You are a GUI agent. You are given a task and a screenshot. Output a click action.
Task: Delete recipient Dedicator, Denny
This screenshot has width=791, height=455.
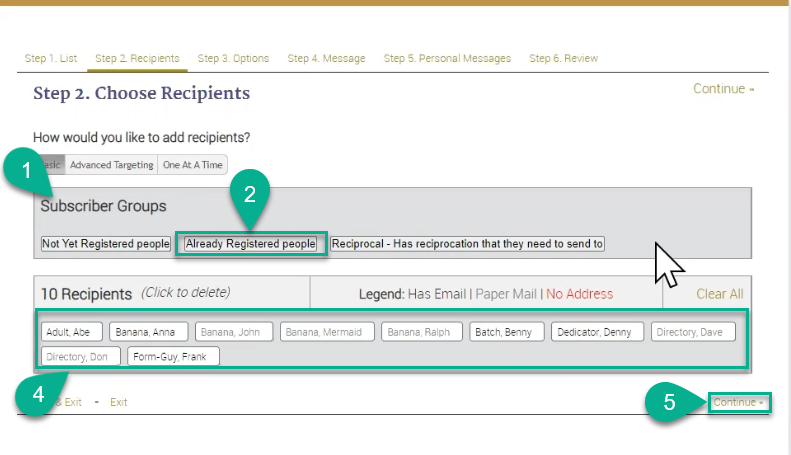click(597, 332)
